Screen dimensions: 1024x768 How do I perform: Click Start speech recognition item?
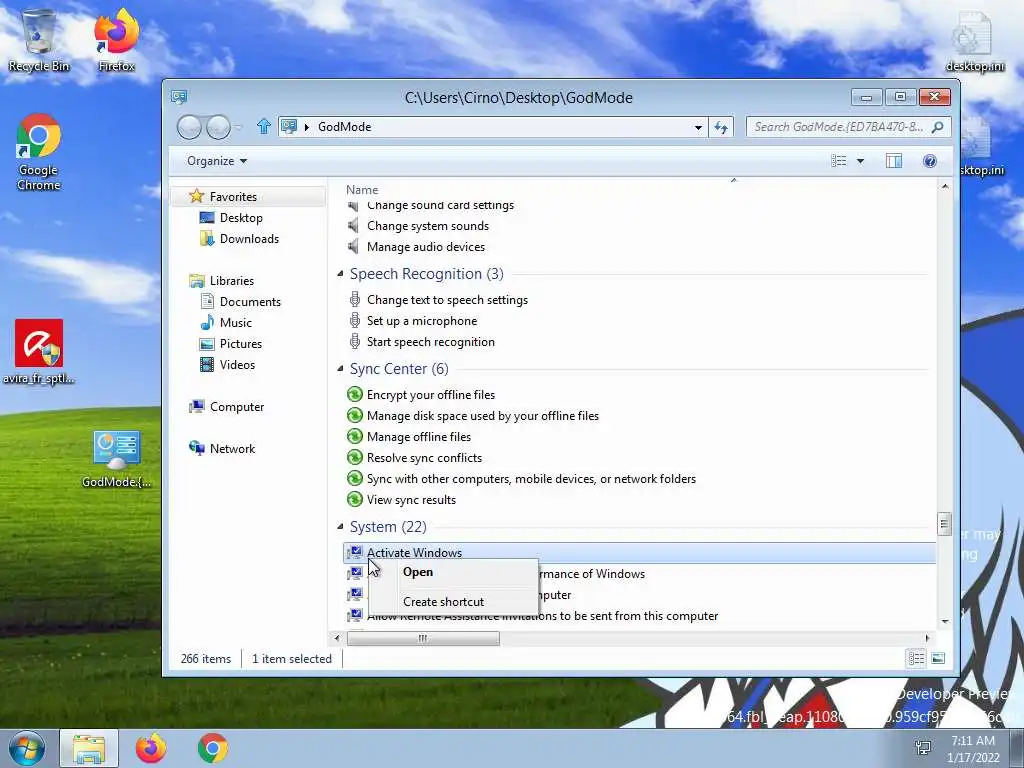(x=430, y=342)
